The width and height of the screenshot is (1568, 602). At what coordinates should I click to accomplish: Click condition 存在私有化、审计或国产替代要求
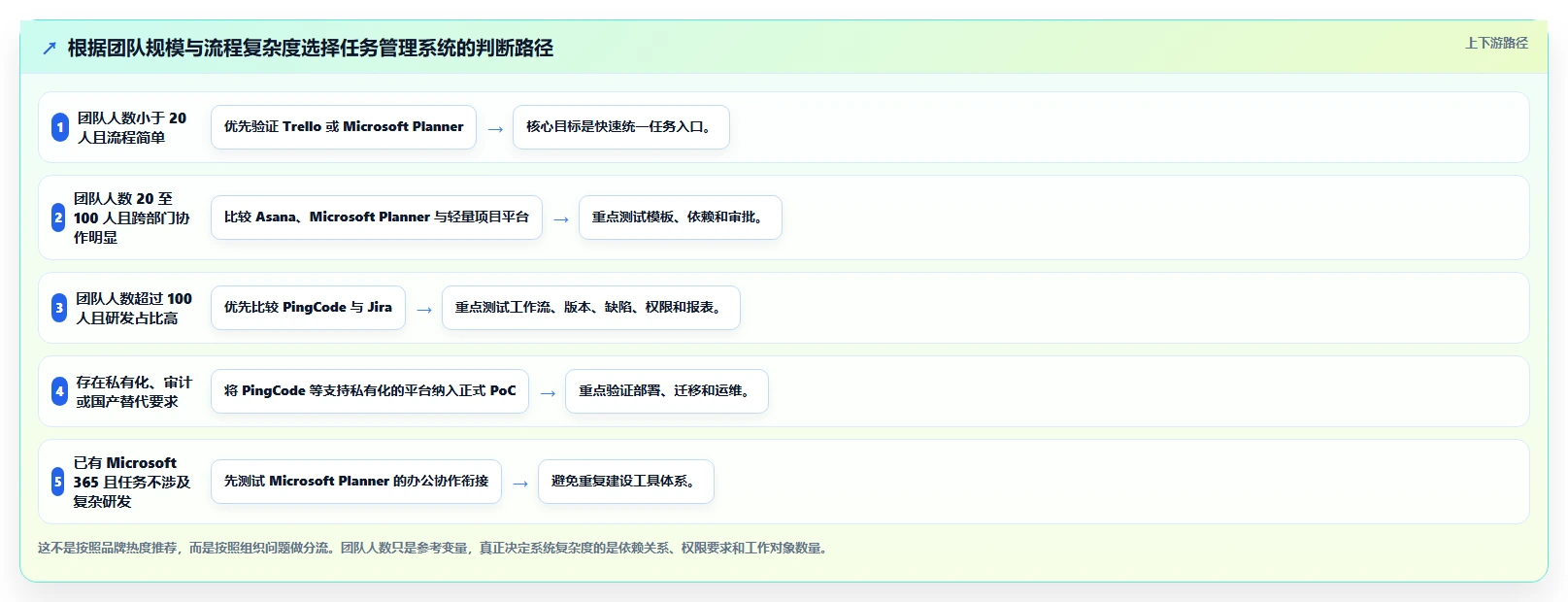pyautogui.click(x=134, y=391)
